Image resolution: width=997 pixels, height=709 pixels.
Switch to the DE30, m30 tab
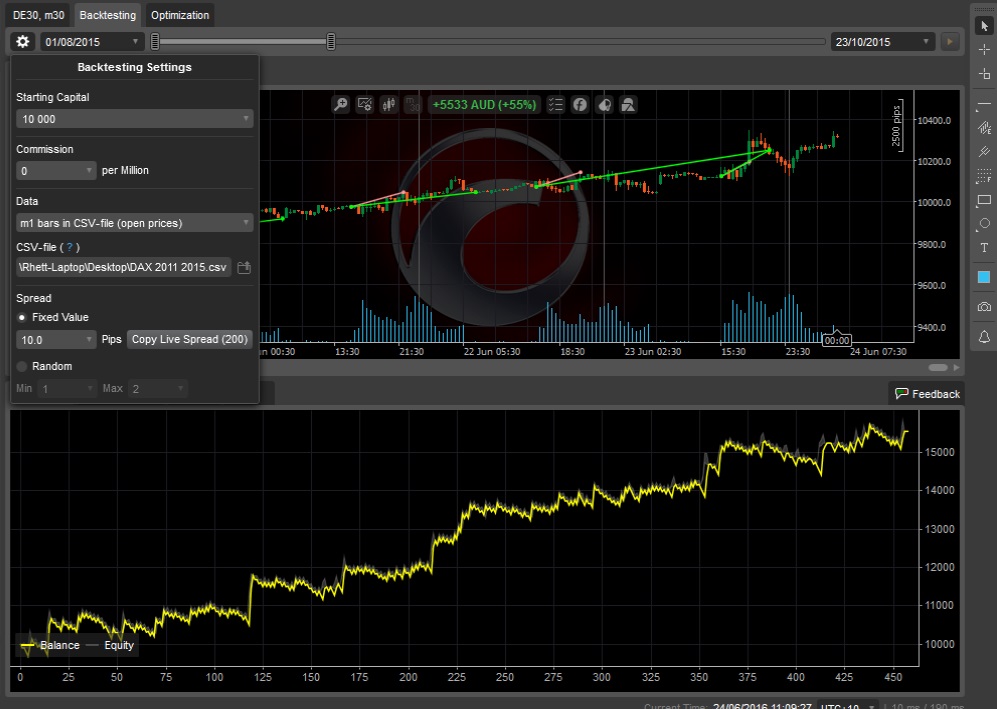(x=38, y=15)
